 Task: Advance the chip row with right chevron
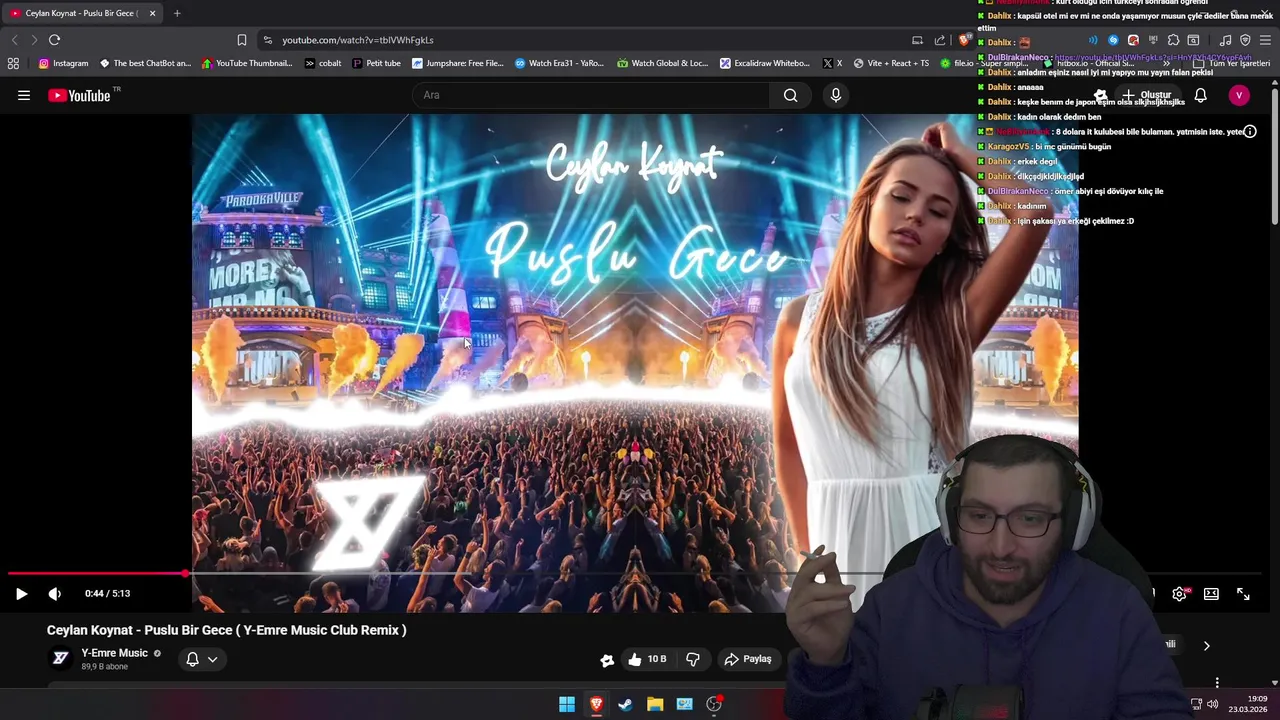1206,646
